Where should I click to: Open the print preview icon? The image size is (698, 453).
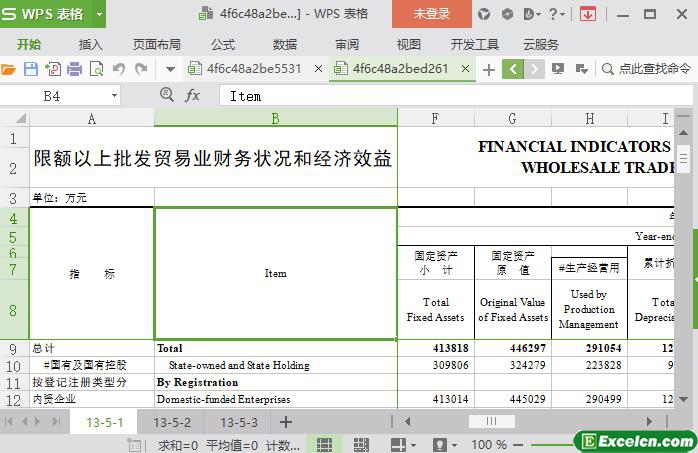(97, 69)
